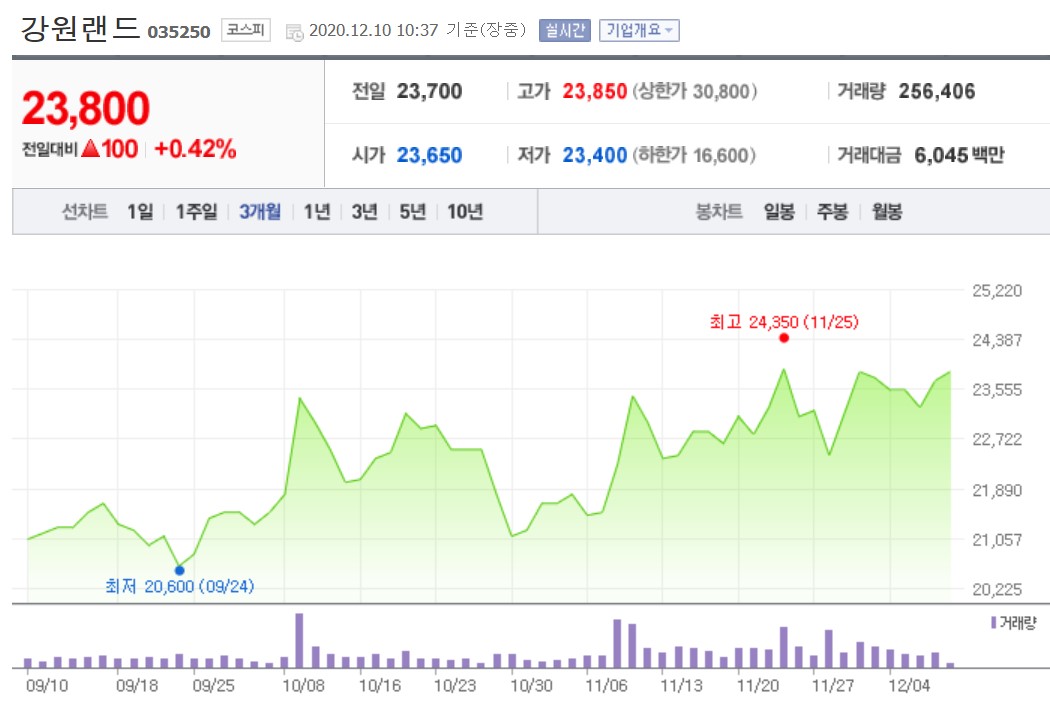The image size is (1050, 709).
Task: Click the 12/04 date axis label
Action: point(909,686)
